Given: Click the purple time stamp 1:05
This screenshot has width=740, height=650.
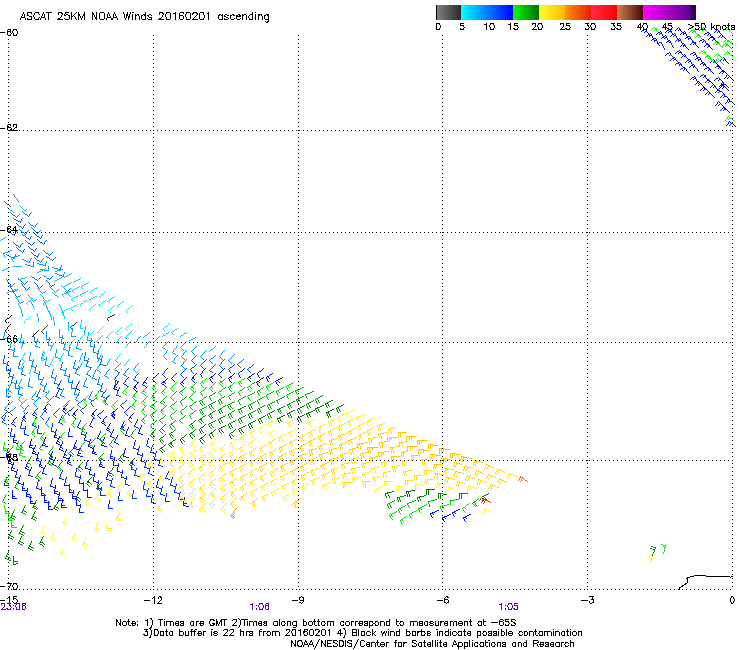Looking at the screenshot, I should 508,607.
